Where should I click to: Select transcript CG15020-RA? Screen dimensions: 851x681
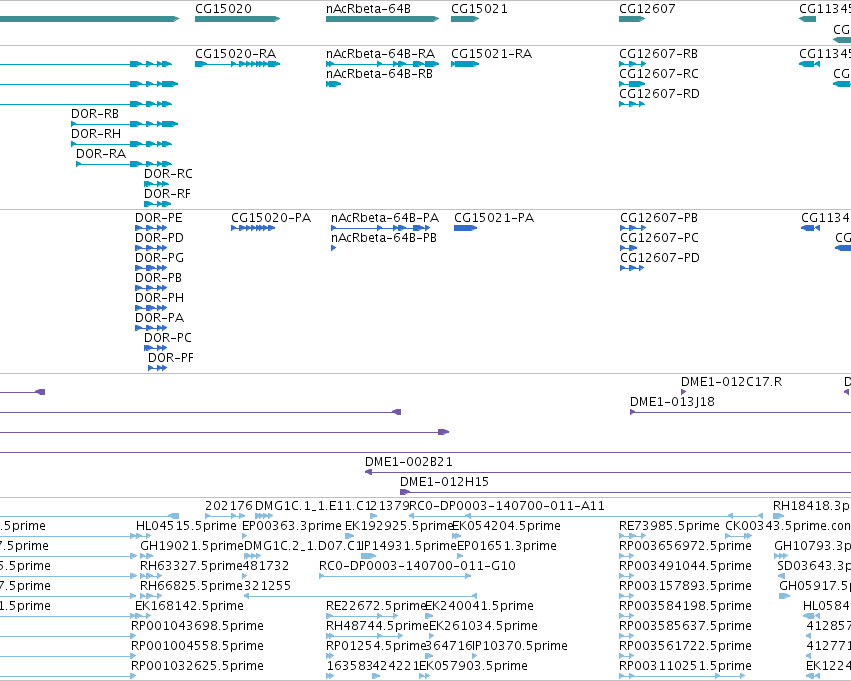pyautogui.click(x=235, y=54)
